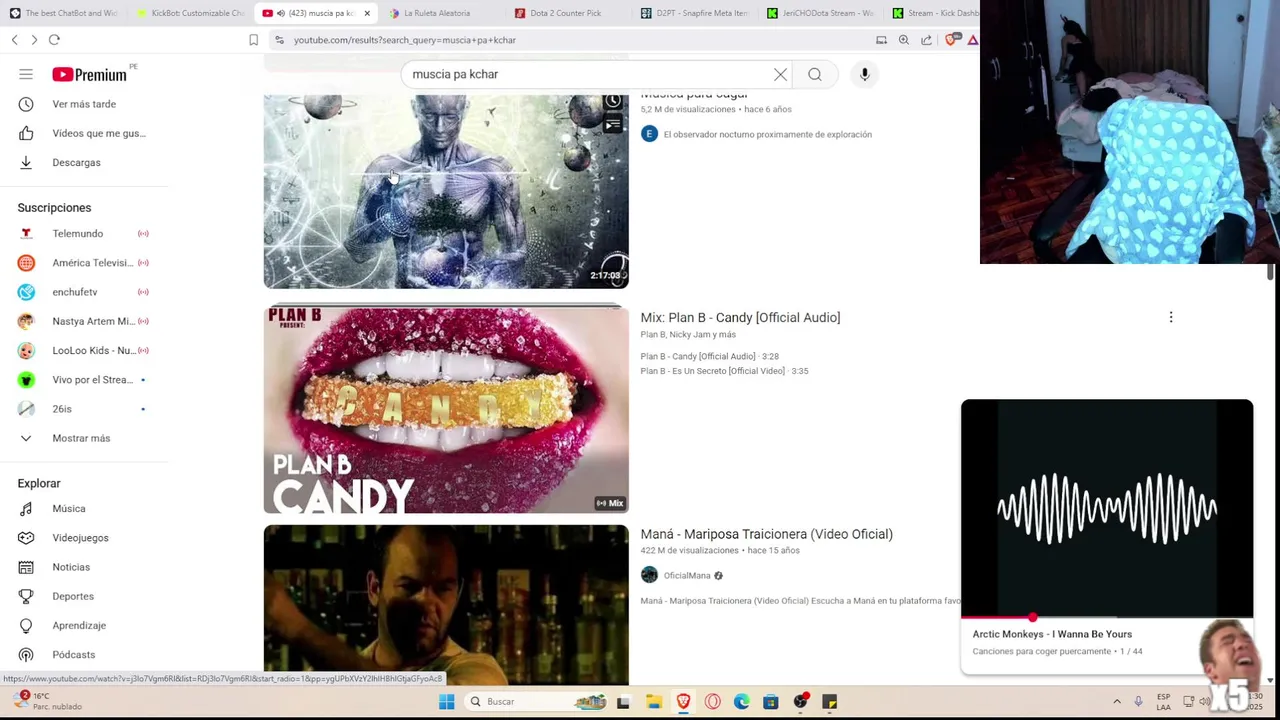Click the thumbs-up liked videos icon

pyautogui.click(x=26, y=133)
